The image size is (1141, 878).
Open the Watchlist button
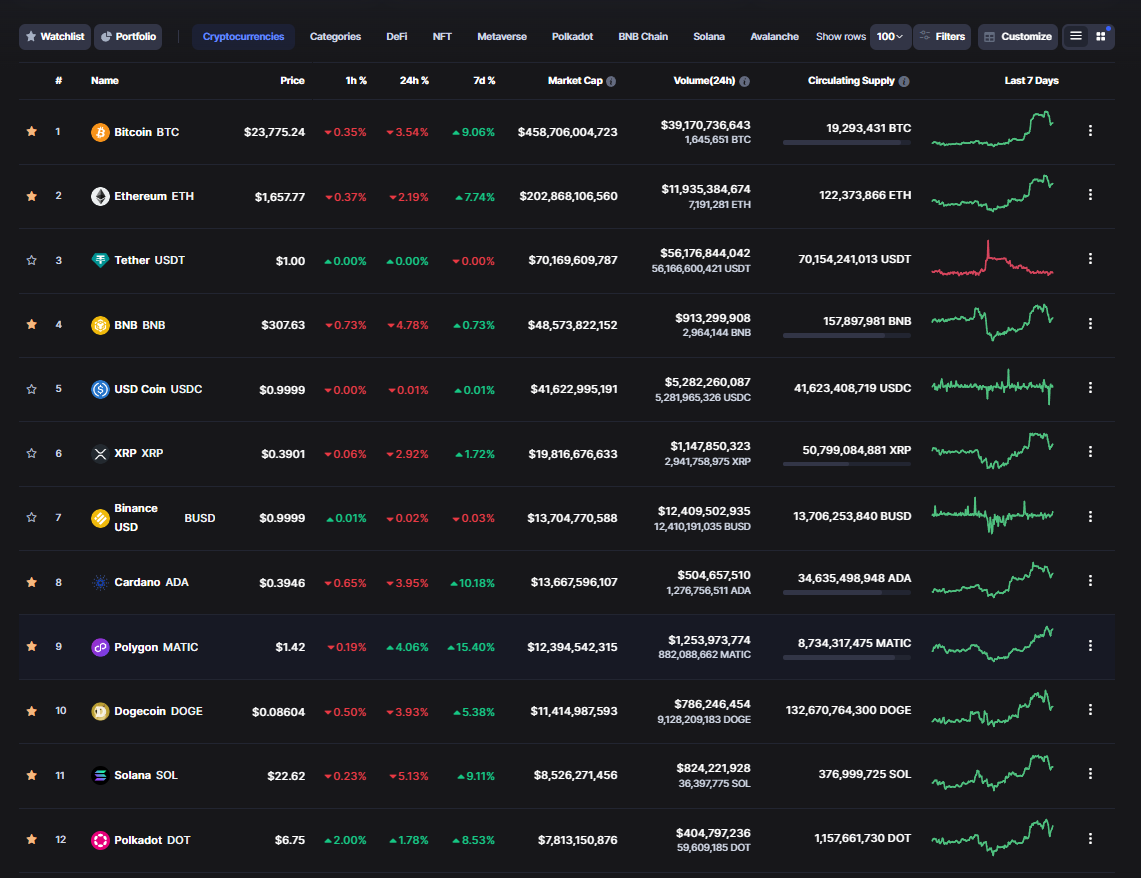pyautogui.click(x=55, y=36)
